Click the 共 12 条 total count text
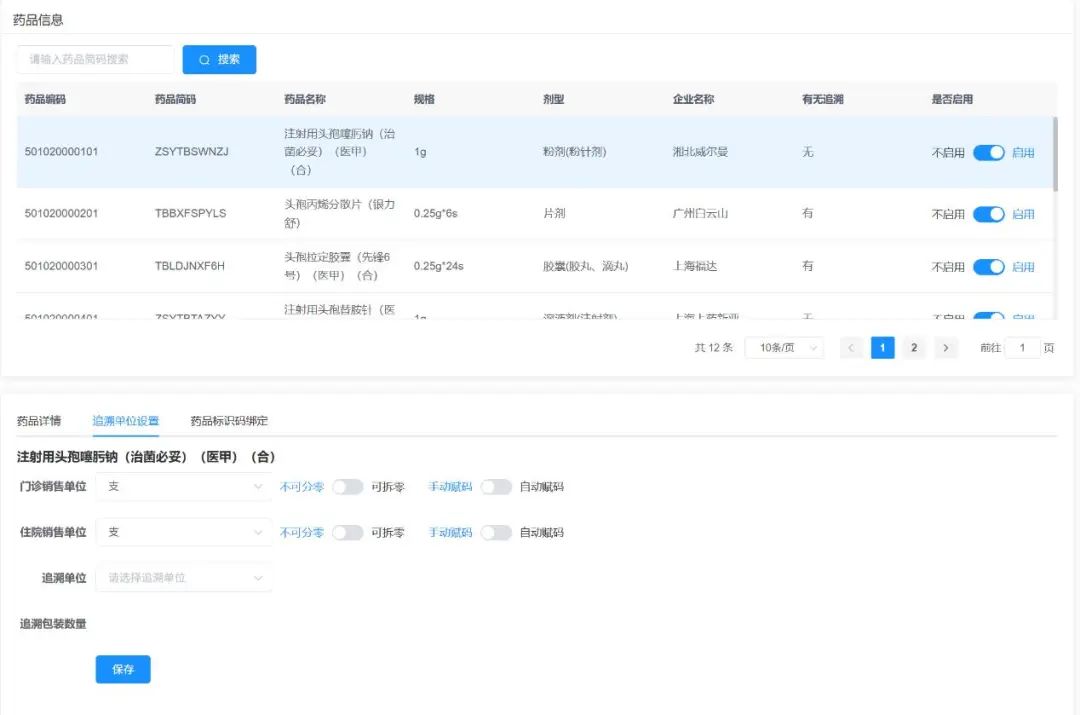Screen dimensions: 1080x715 click(x=714, y=348)
